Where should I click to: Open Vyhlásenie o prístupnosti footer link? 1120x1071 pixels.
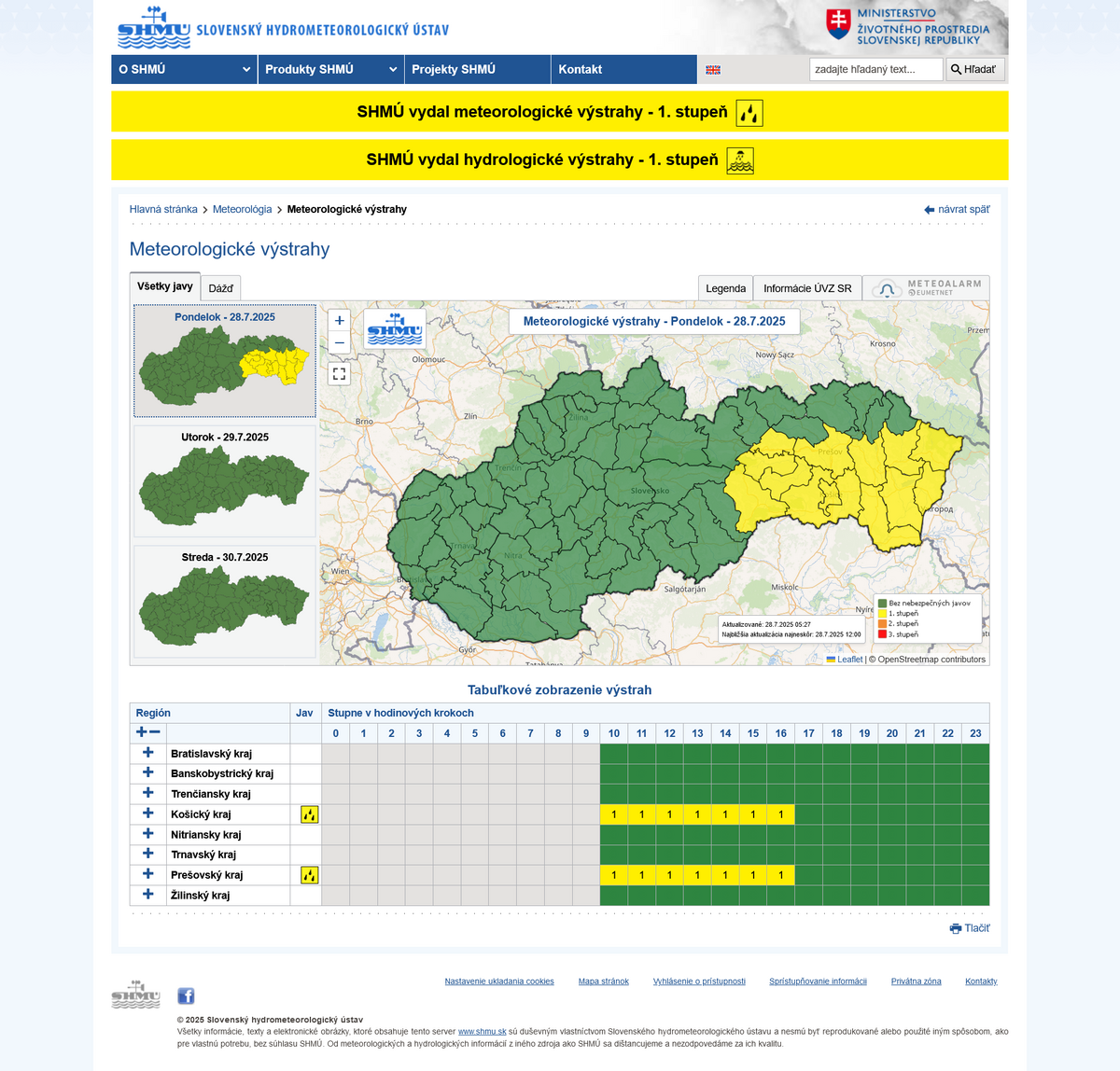click(699, 981)
